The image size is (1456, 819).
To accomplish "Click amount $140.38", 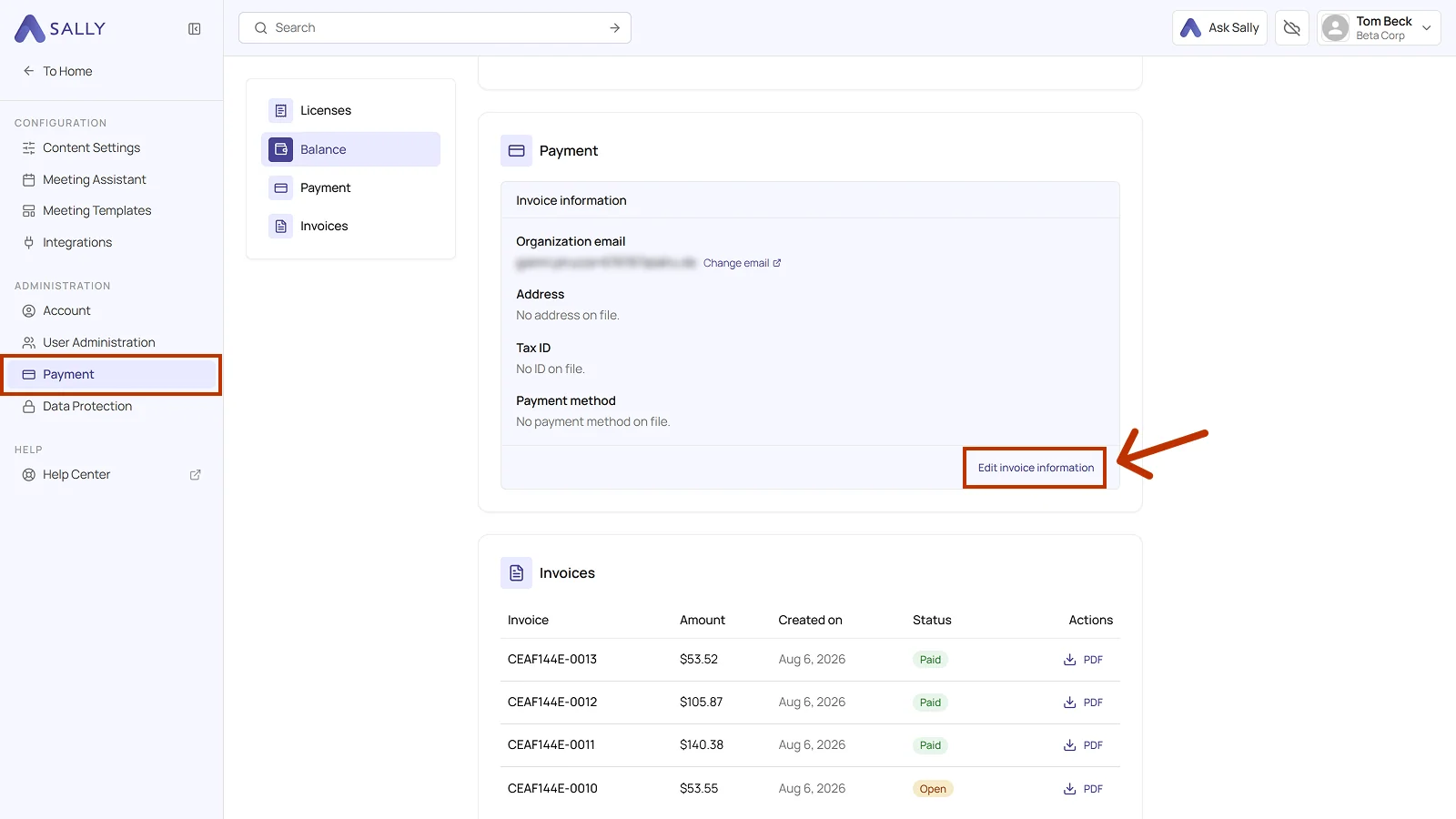I will [x=702, y=744].
